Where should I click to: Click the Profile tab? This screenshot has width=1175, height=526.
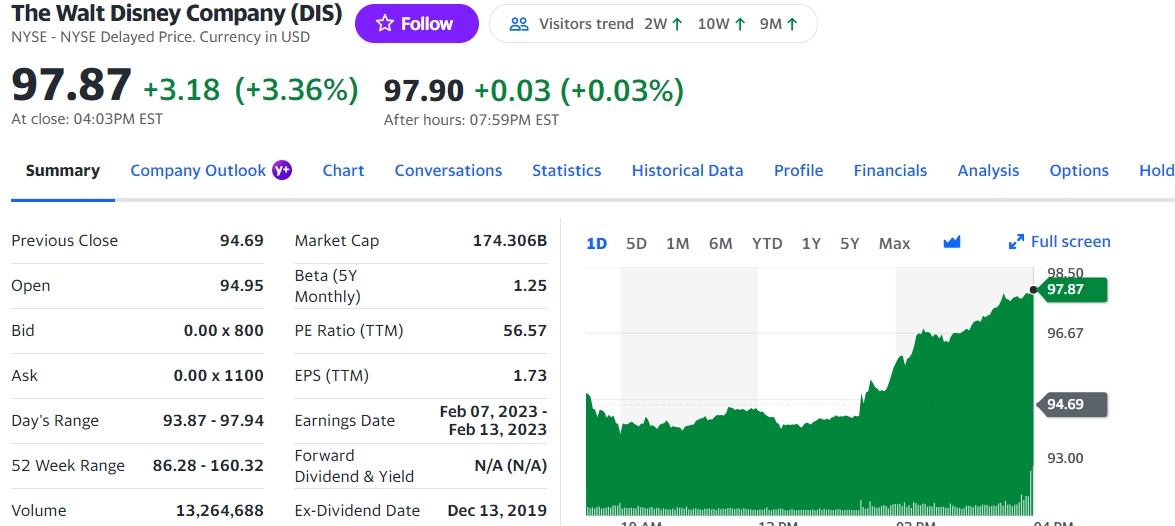(x=798, y=171)
